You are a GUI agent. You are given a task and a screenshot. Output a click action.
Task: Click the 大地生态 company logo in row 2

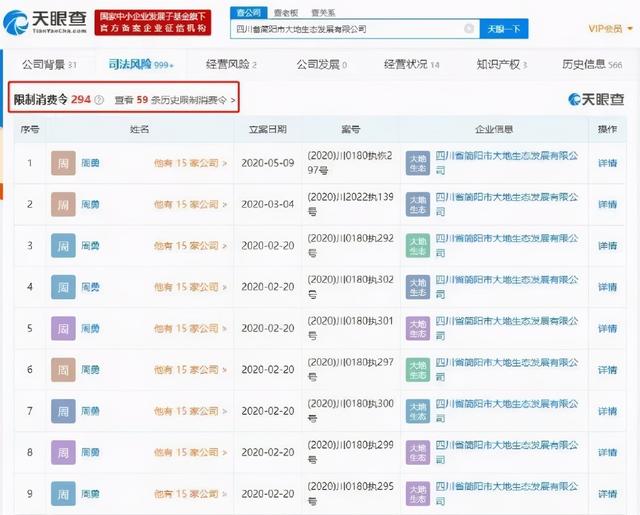418,204
